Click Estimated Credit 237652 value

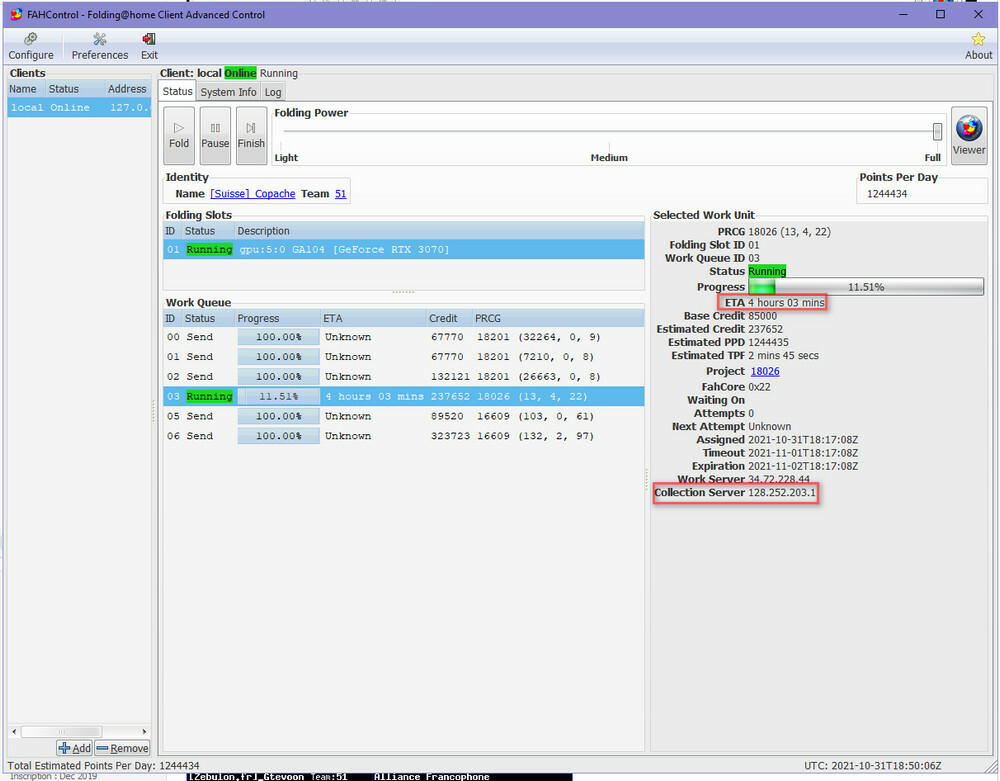coord(765,329)
